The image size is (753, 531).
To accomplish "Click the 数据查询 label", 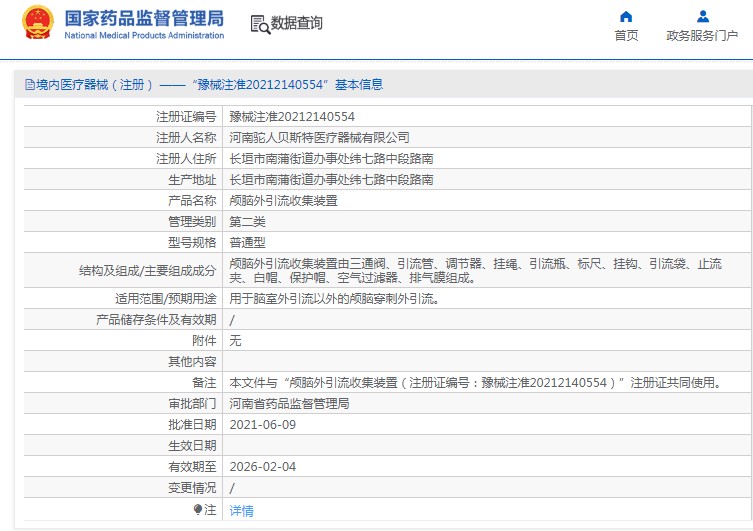I will pos(296,23).
